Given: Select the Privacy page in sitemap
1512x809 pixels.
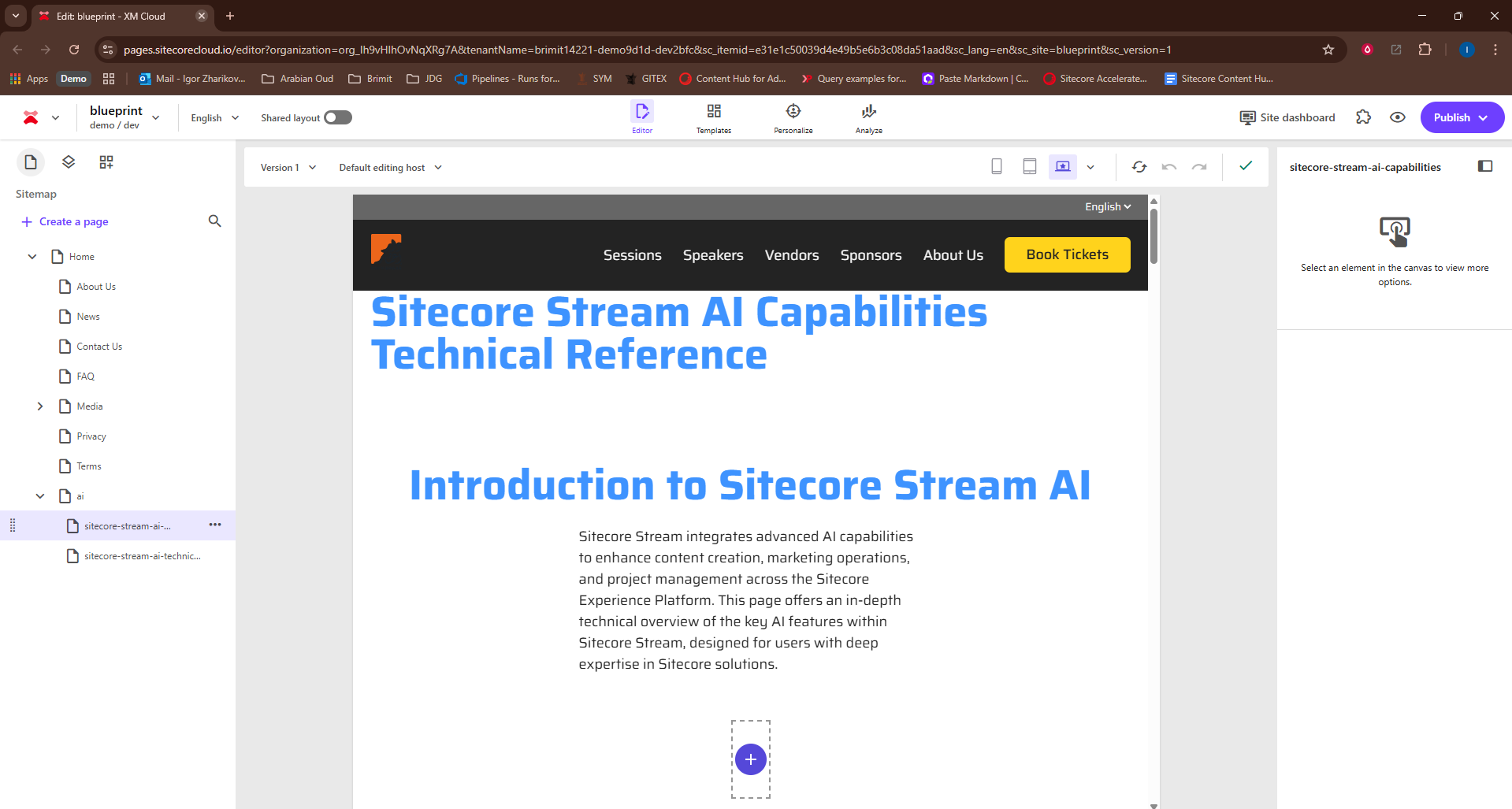Looking at the screenshot, I should 91,436.
